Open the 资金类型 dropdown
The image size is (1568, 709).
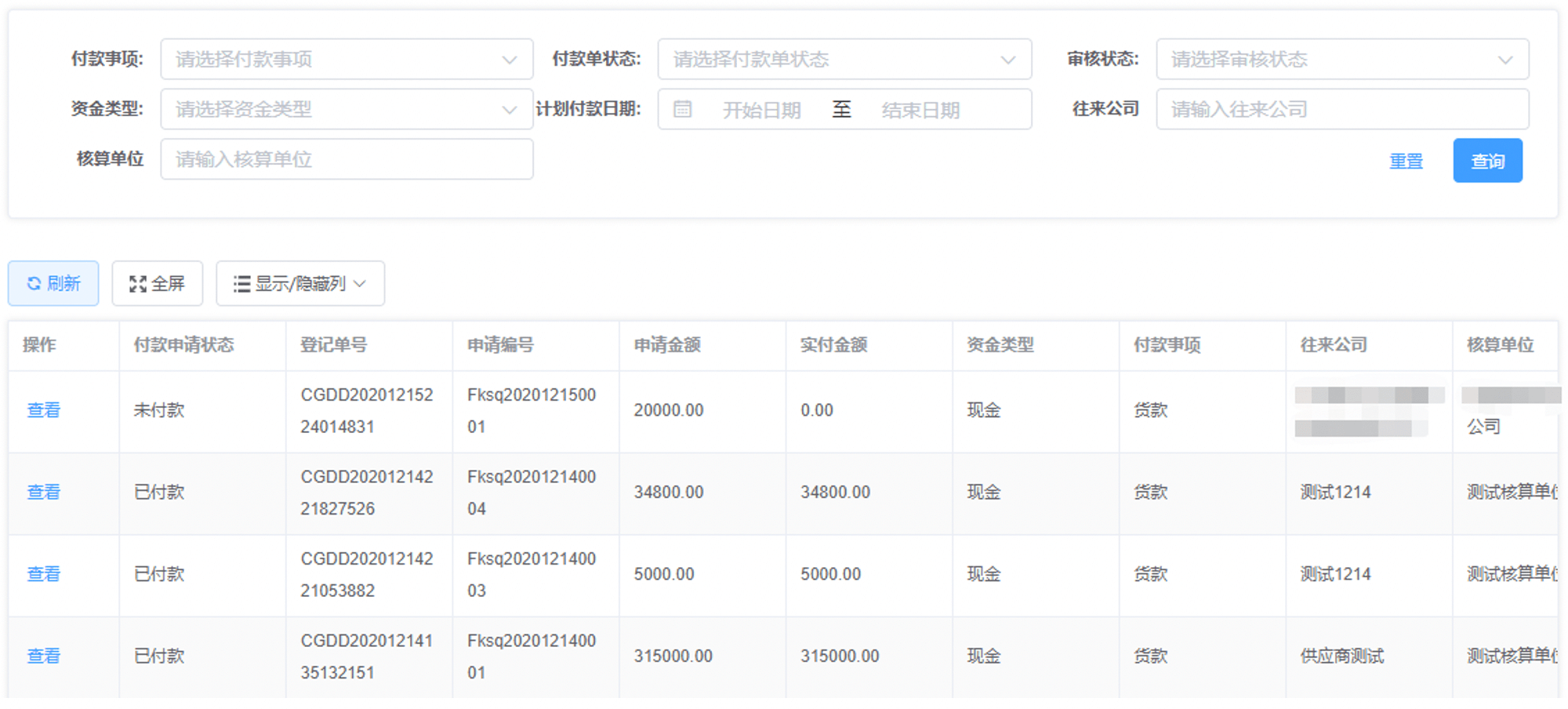[x=347, y=109]
